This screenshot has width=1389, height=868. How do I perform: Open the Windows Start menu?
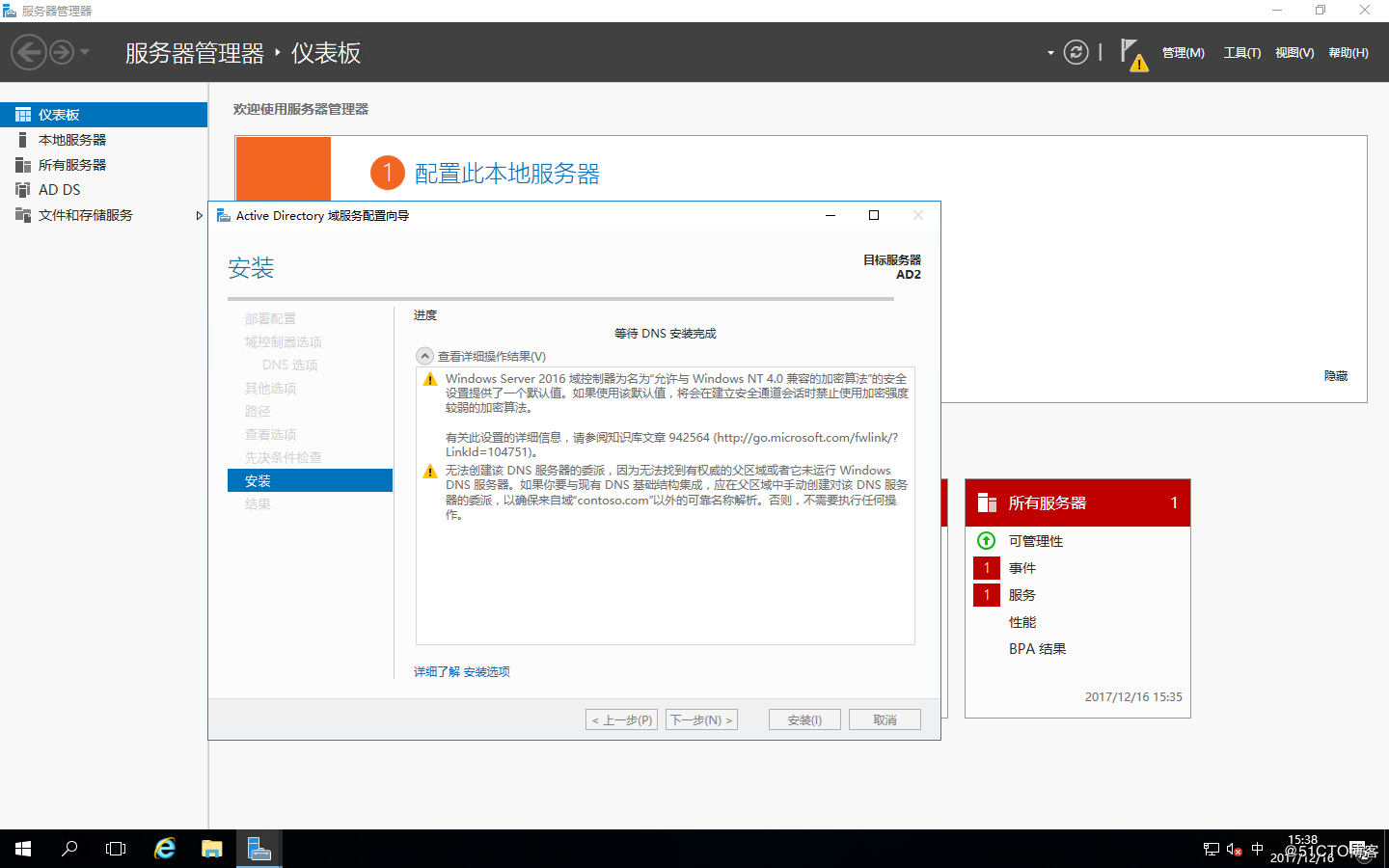(23, 849)
